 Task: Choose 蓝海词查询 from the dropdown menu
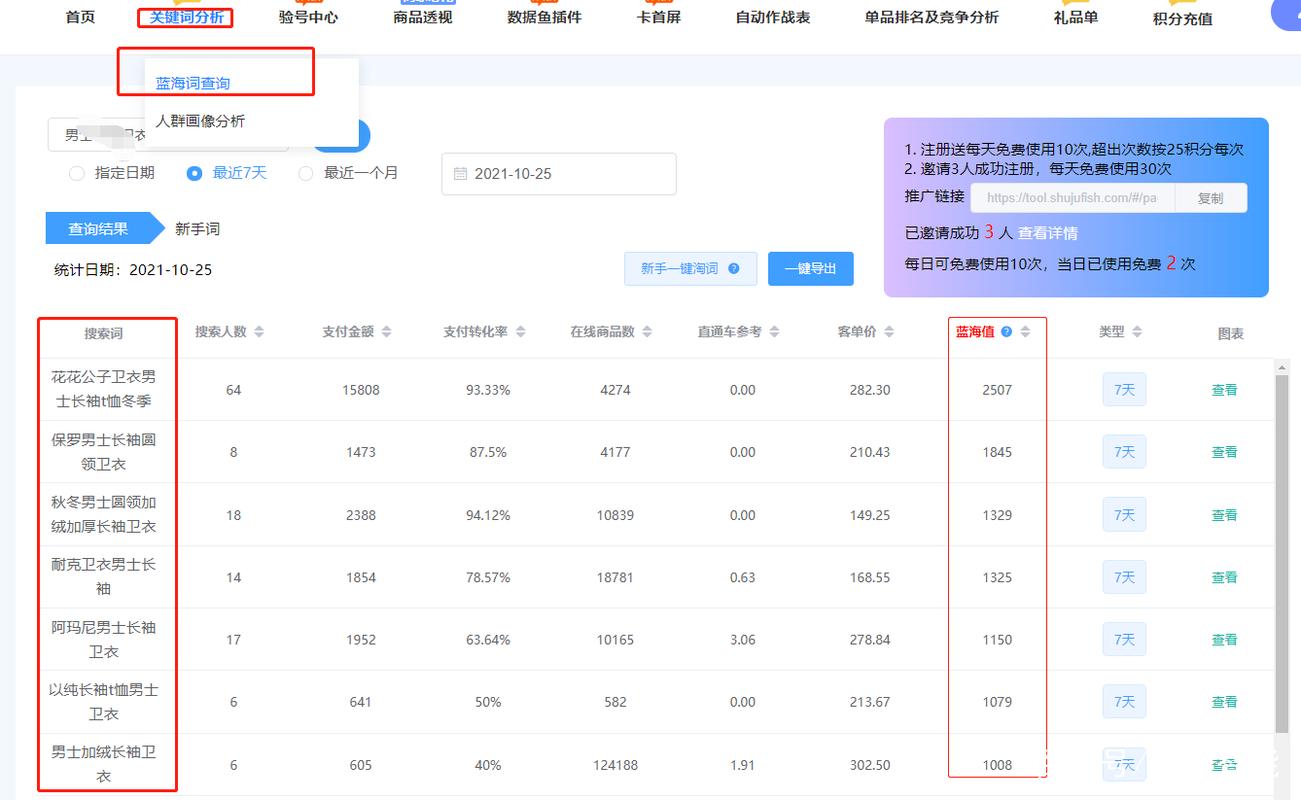coord(193,83)
